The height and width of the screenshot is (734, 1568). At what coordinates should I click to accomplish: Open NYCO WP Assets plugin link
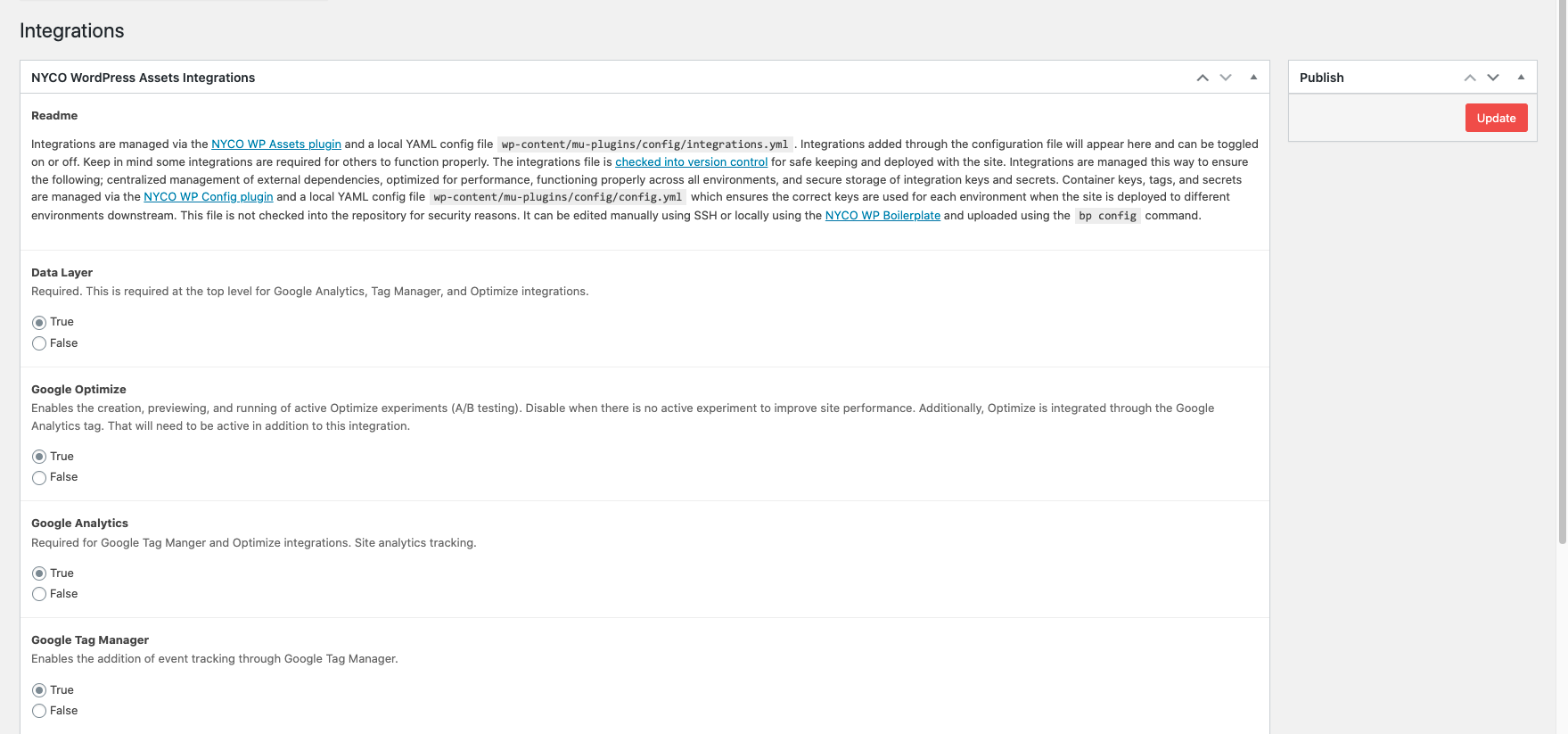[276, 144]
